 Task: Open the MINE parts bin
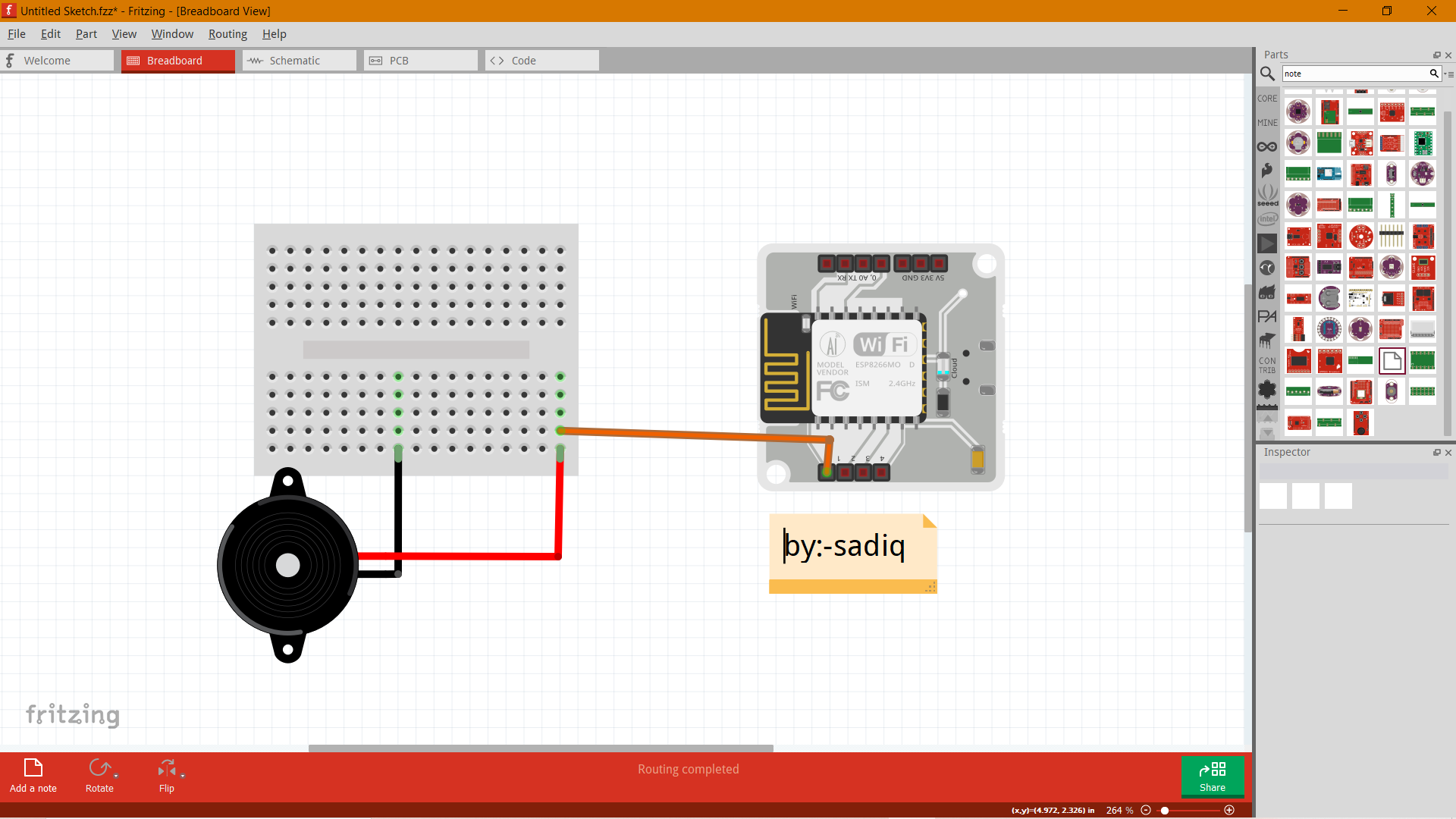pyautogui.click(x=1268, y=122)
